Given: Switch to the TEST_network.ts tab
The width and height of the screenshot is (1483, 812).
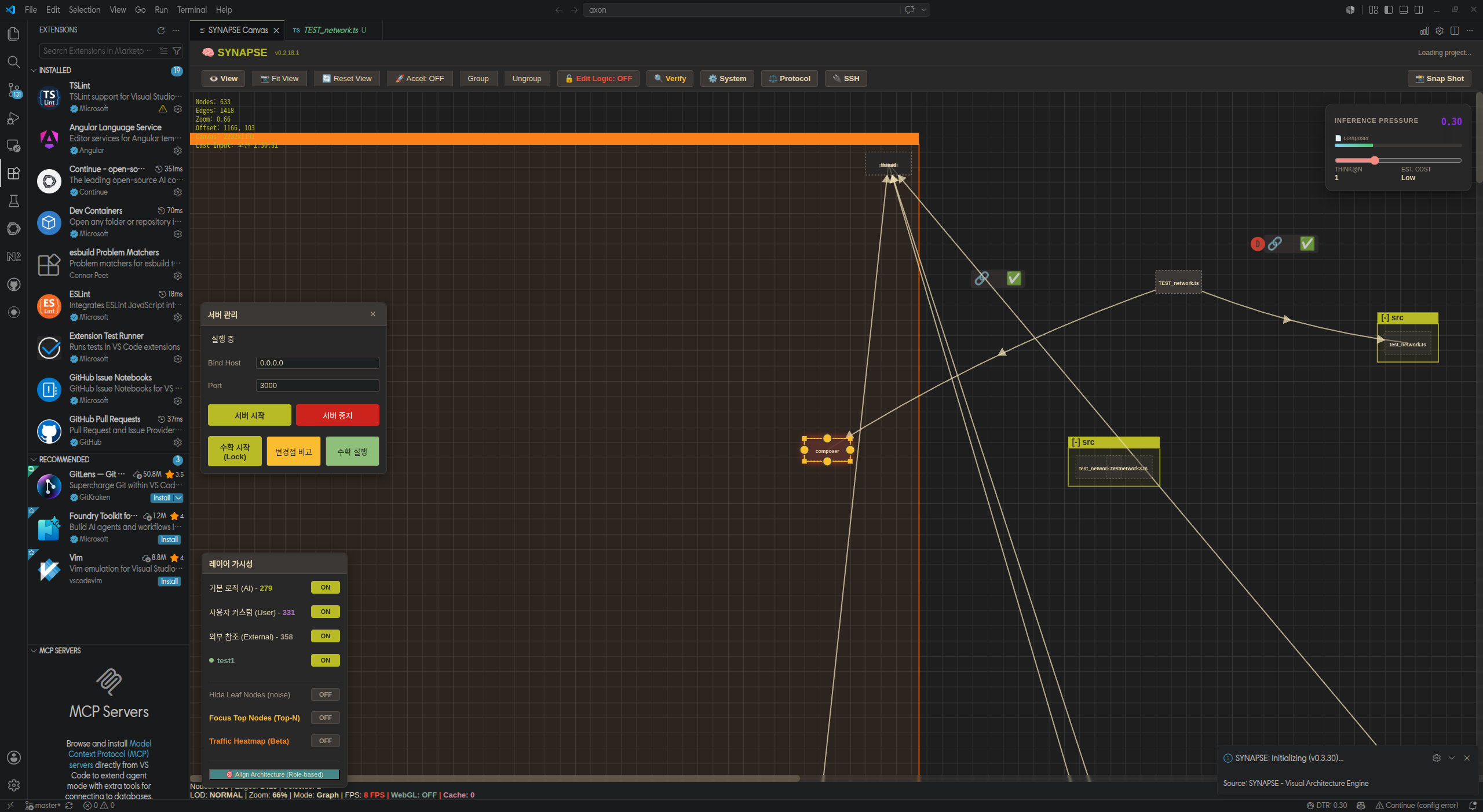Looking at the screenshot, I should tap(330, 30).
